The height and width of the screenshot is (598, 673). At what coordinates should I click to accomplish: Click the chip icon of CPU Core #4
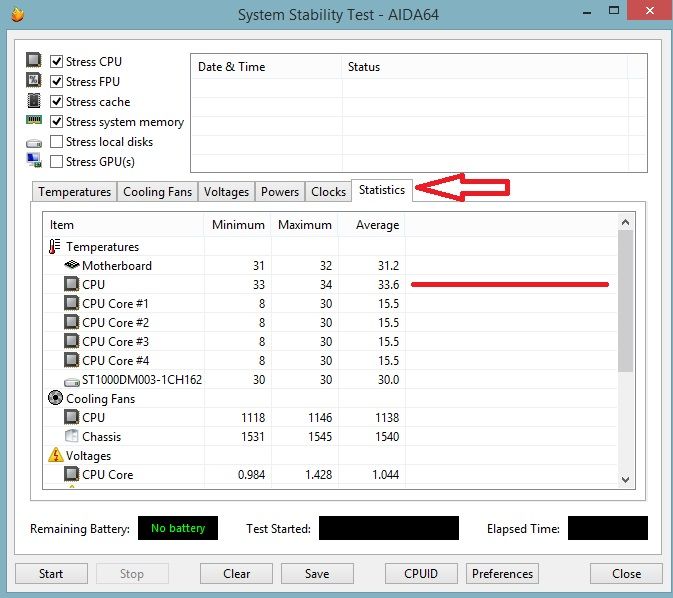pyautogui.click(x=72, y=360)
